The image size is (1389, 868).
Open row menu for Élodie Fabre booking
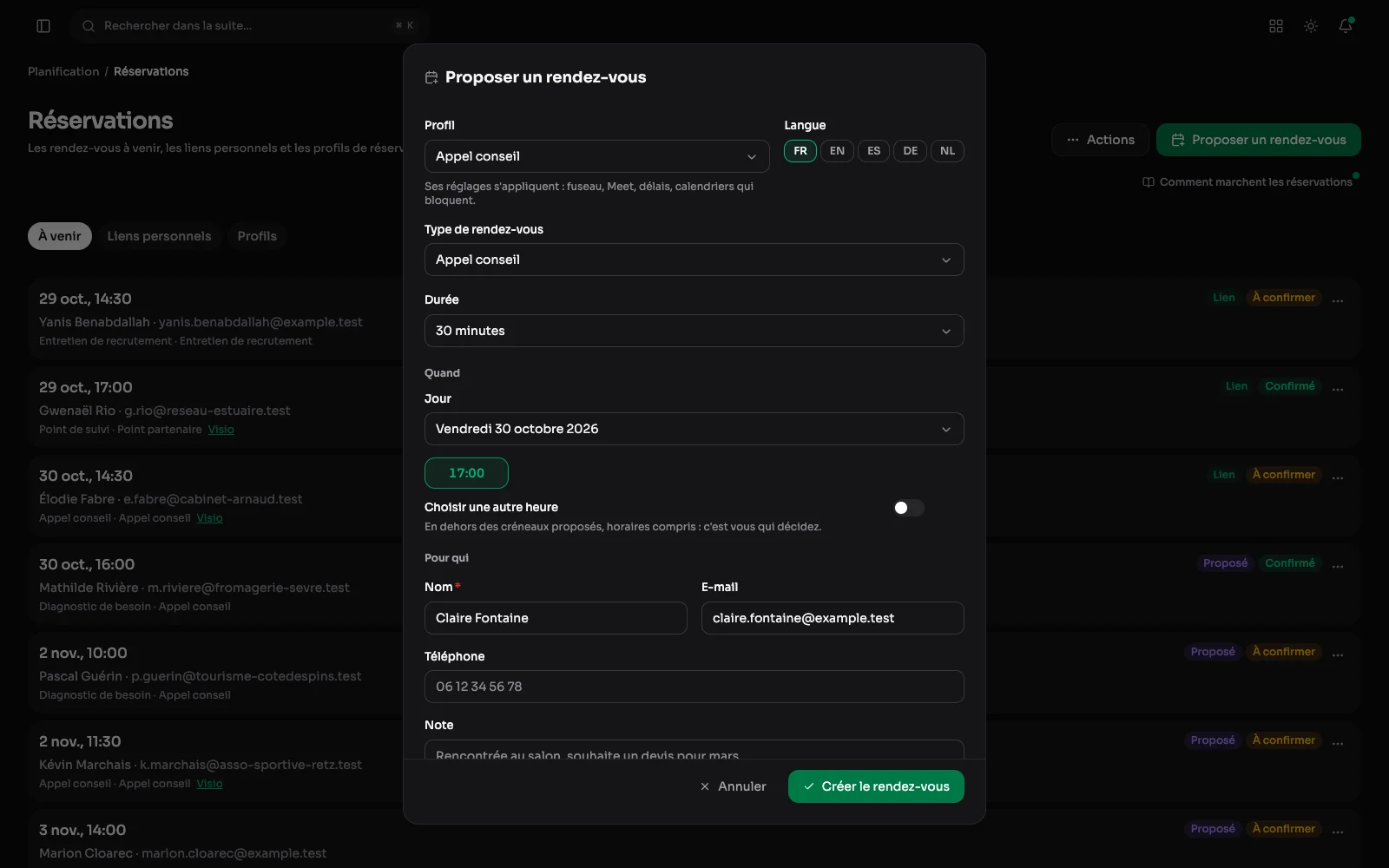(1338, 478)
